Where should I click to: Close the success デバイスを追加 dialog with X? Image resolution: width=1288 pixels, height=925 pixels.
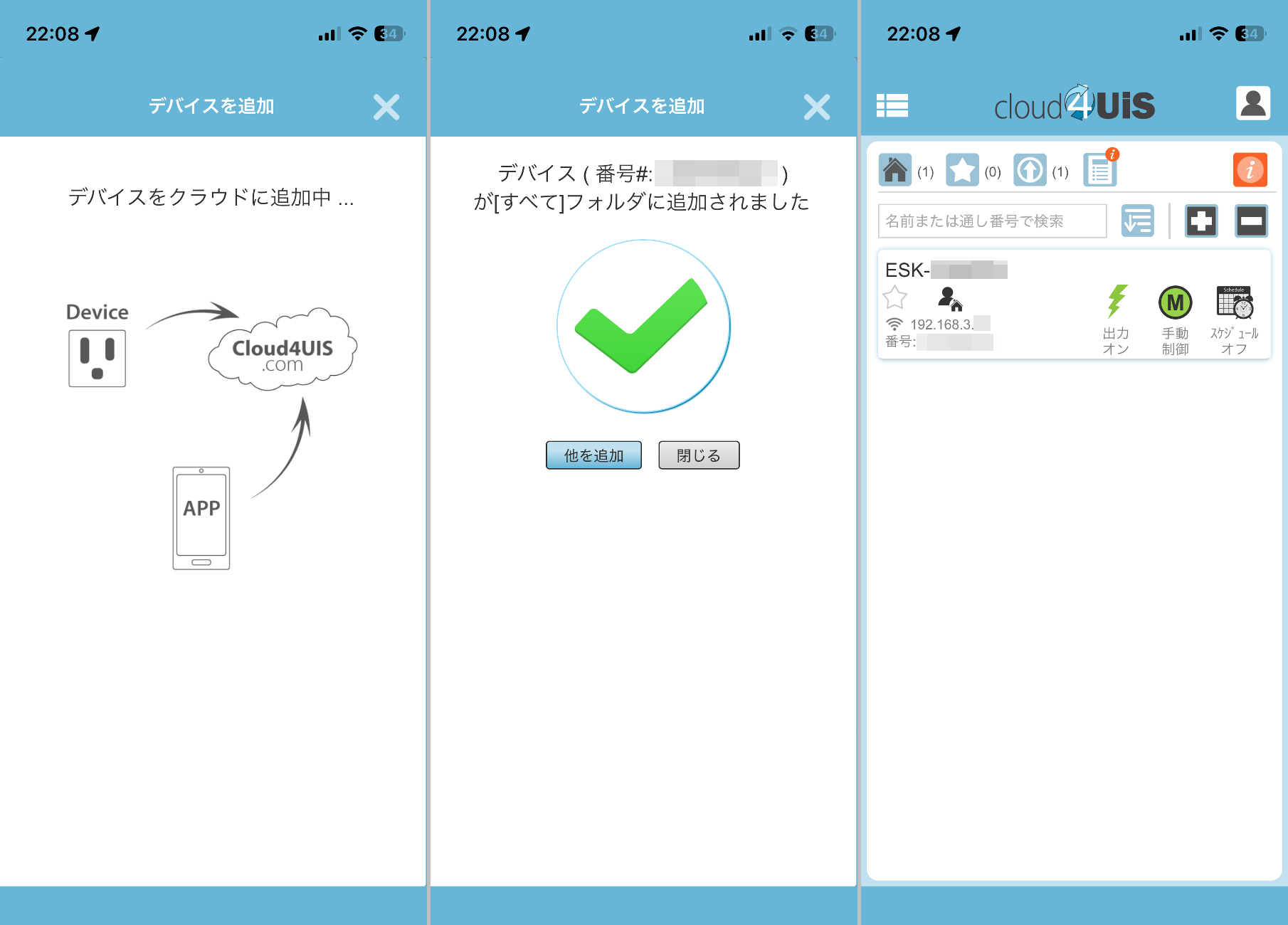[x=817, y=107]
